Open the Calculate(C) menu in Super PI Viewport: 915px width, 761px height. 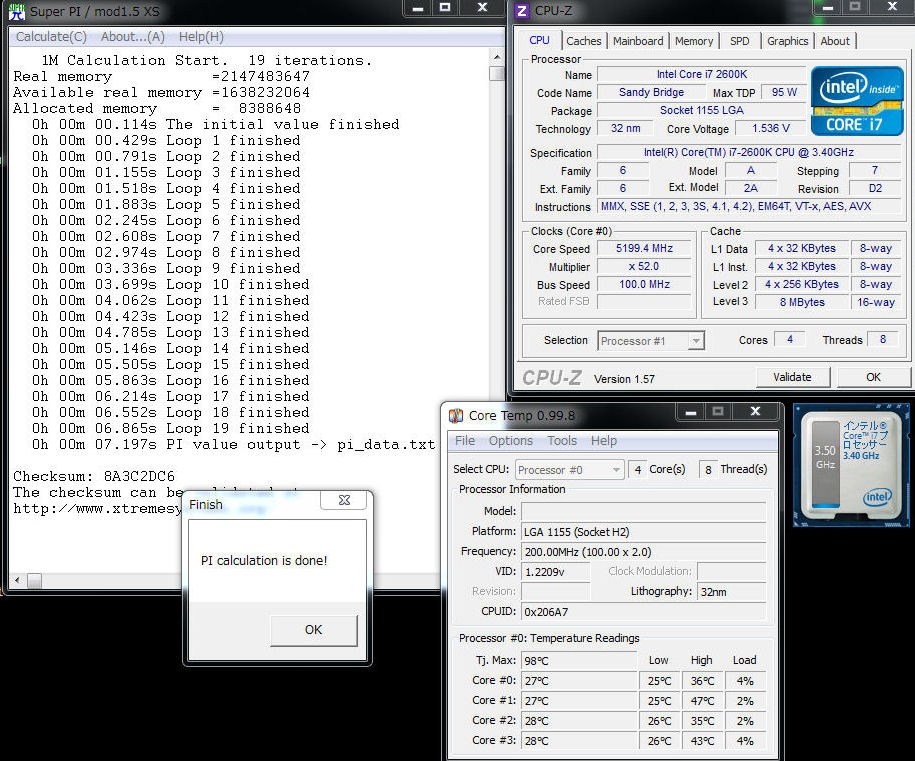(51, 37)
